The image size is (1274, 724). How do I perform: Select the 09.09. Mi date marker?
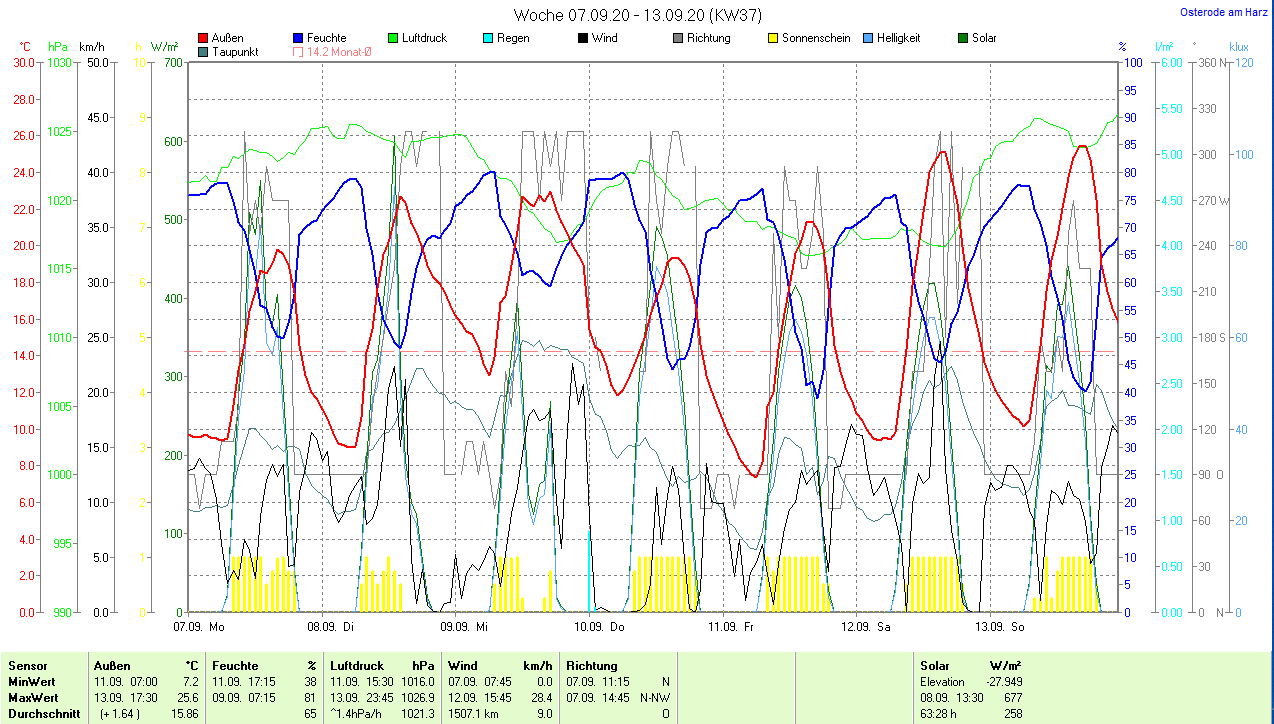[463, 627]
